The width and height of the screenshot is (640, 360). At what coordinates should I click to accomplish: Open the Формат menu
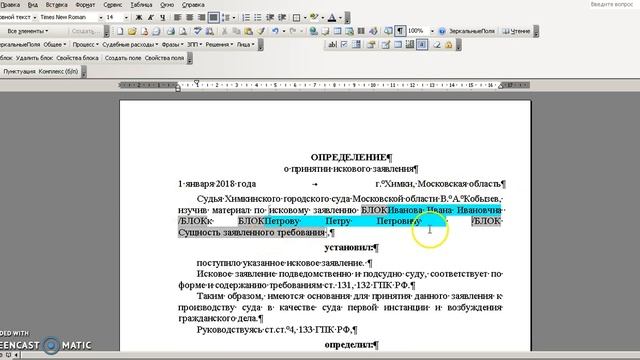85,5
